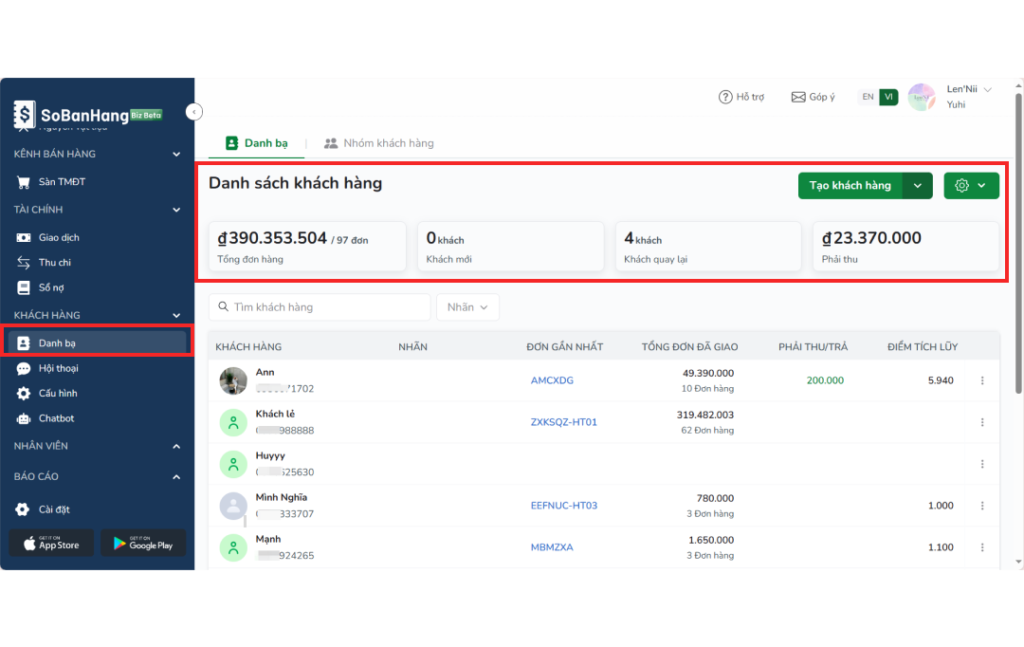This screenshot has height=647, width=1024.
Task: Click the TỔNG ĐƠN ĐÃ GIAO column header
Action: (690, 347)
